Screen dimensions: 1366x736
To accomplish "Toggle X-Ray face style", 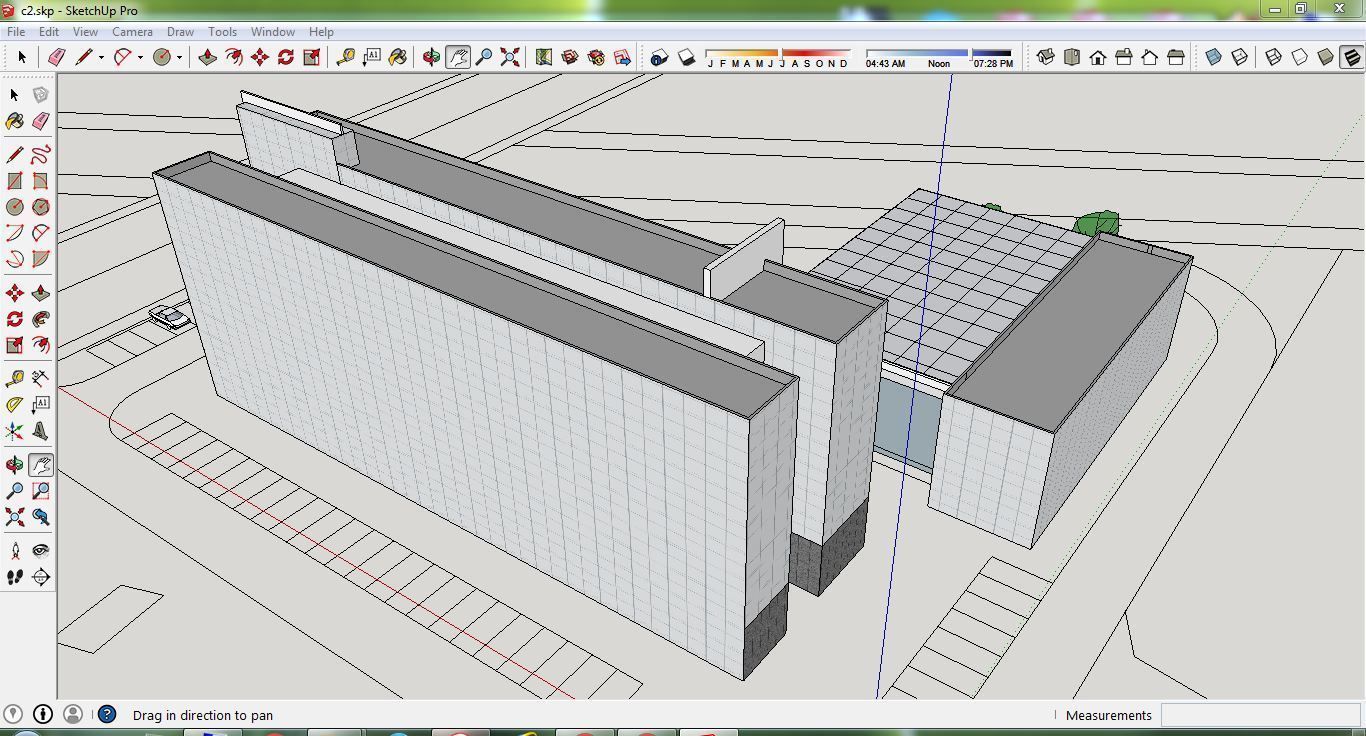I will click(x=1214, y=57).
